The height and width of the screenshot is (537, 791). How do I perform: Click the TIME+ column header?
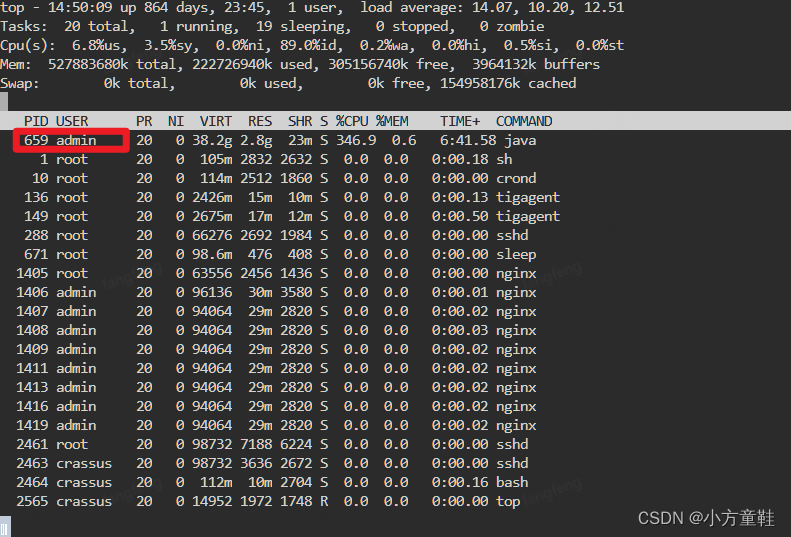460,122
